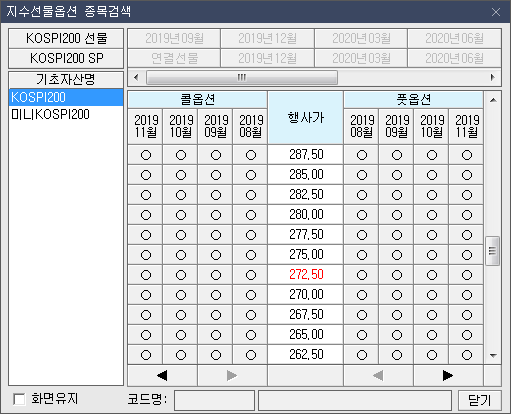Click call option 2019 10월 column header
Viewport: 511px width, 414px height.
tap(181, 126)
